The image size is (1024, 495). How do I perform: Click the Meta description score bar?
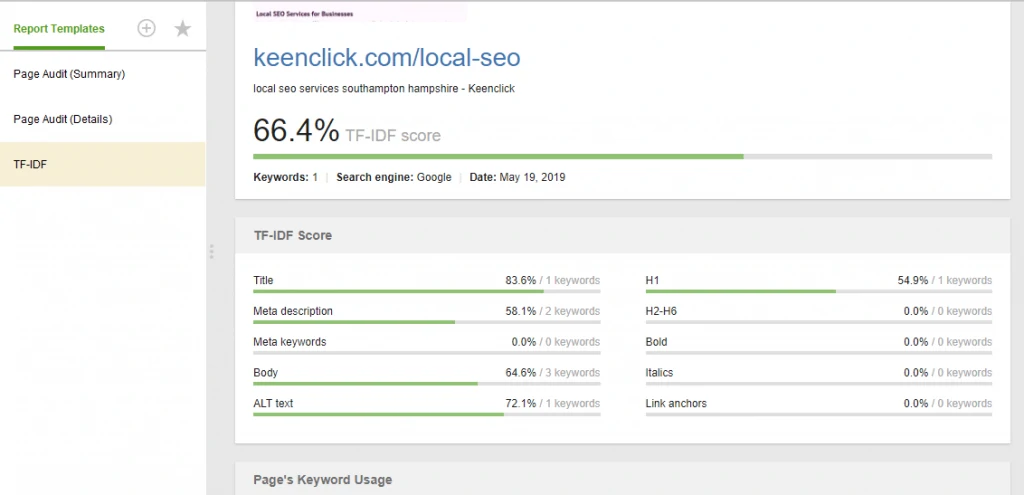[x=426, y=322]
